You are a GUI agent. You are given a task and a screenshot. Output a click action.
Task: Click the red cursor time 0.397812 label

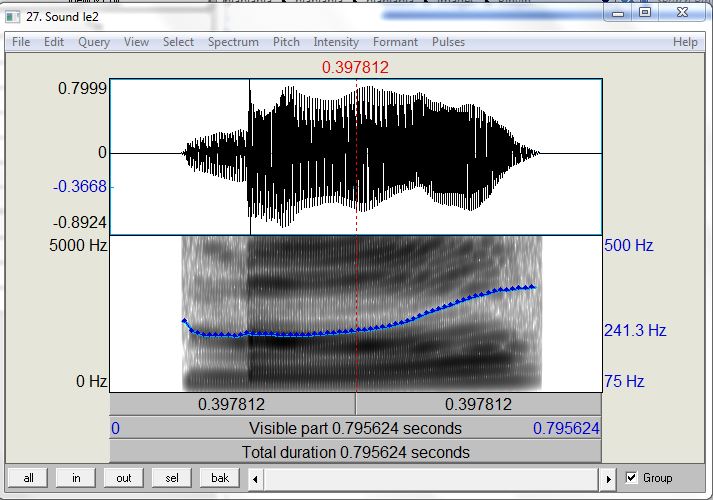(355, 68)
